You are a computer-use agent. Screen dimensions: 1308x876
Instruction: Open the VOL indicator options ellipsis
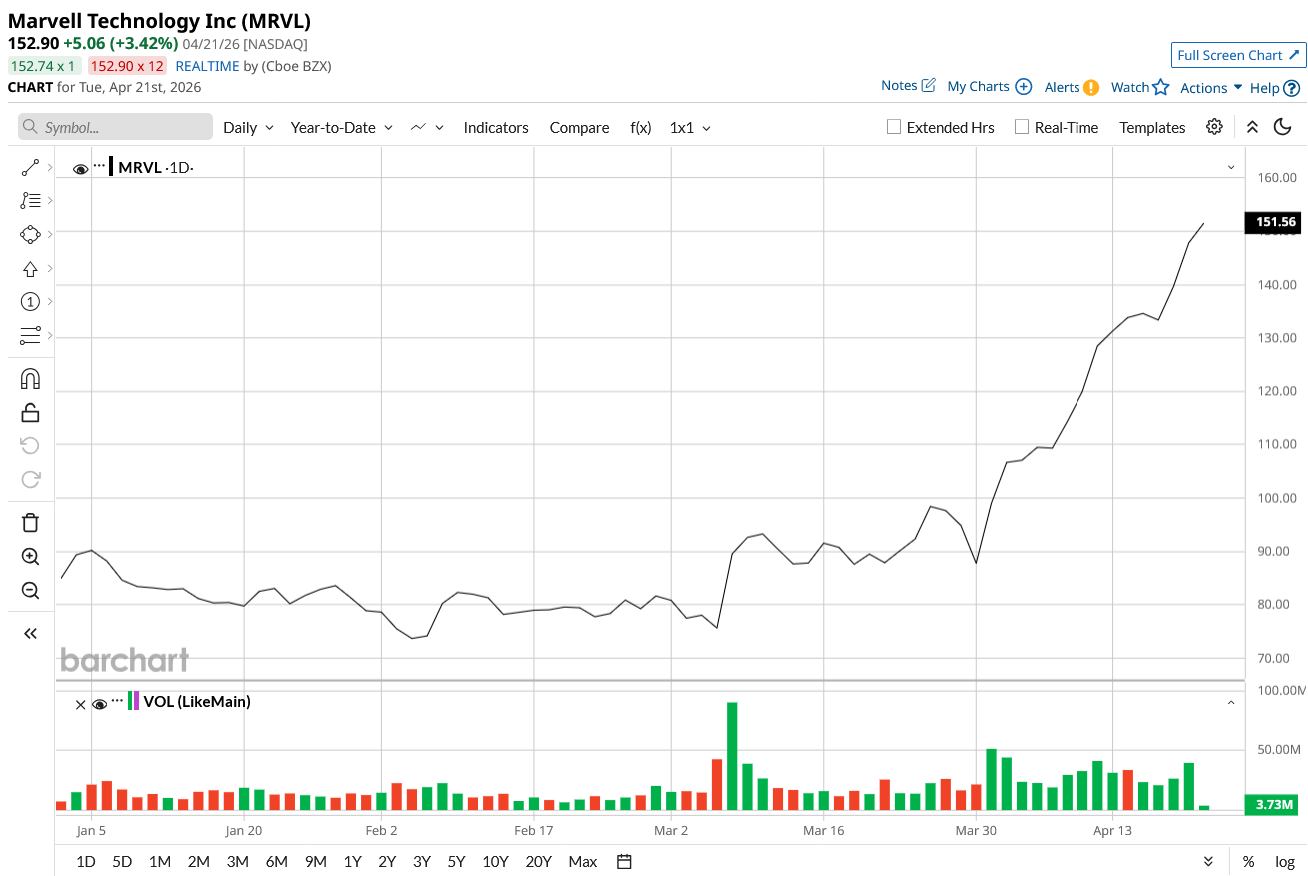117,701
